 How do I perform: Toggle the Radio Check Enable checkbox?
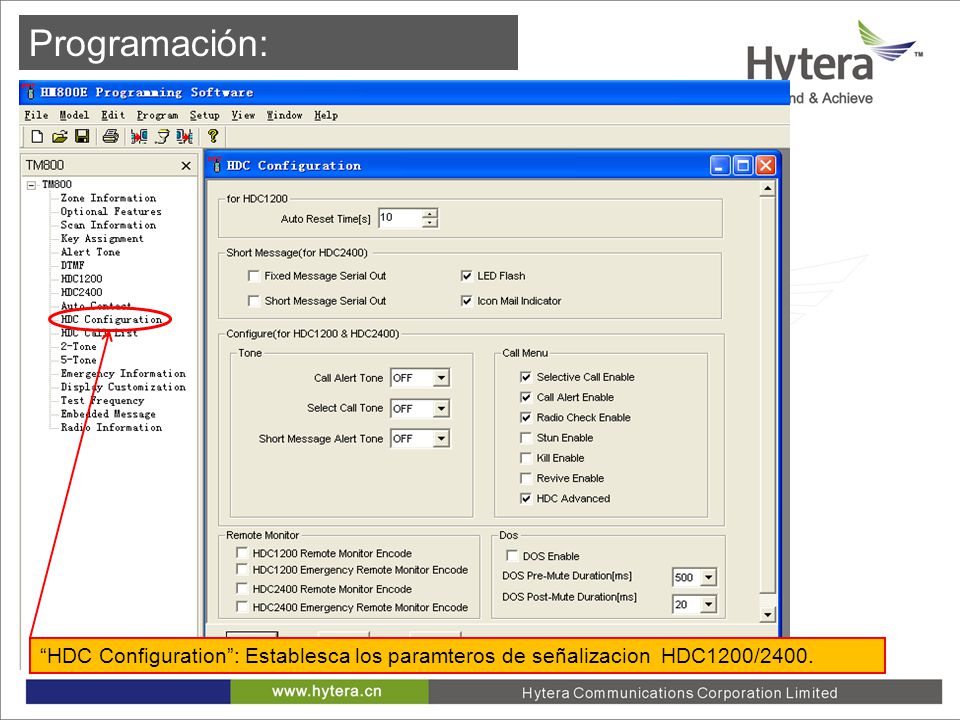[x=525, y=418]
